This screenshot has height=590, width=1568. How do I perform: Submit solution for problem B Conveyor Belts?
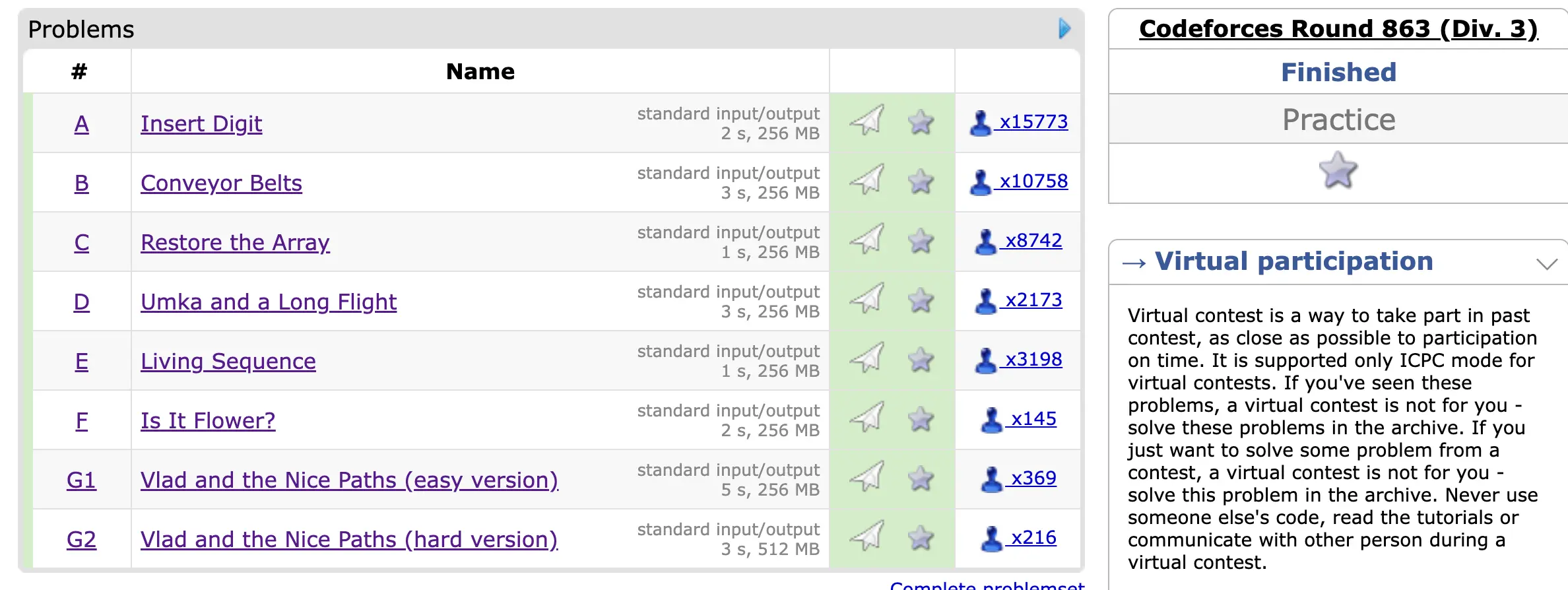pyautogui.click(x=866, y=180)
